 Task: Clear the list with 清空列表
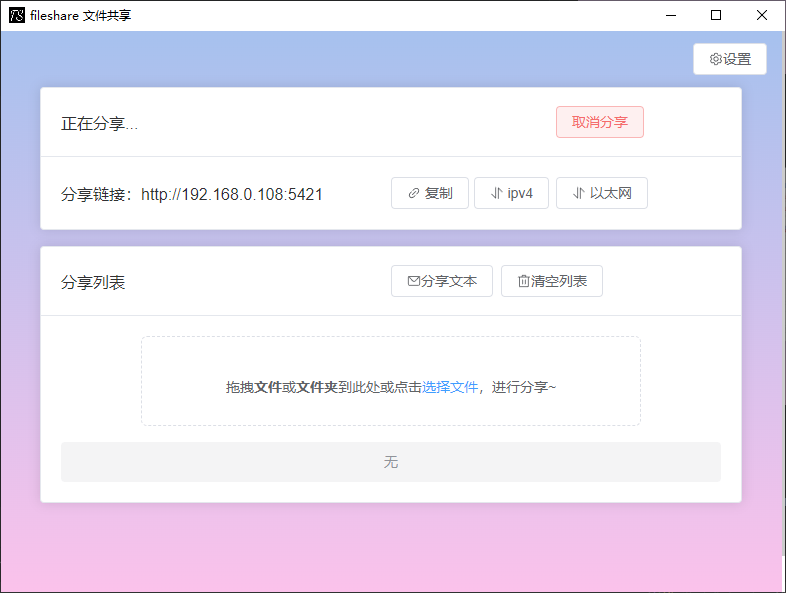[552, 281]
